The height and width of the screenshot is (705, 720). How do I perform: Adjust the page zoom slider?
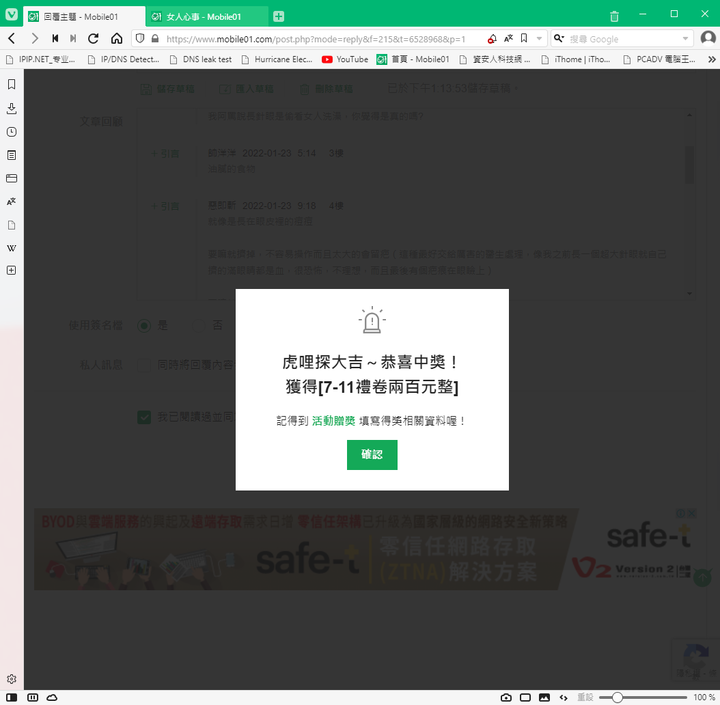[x=643, y=697]
